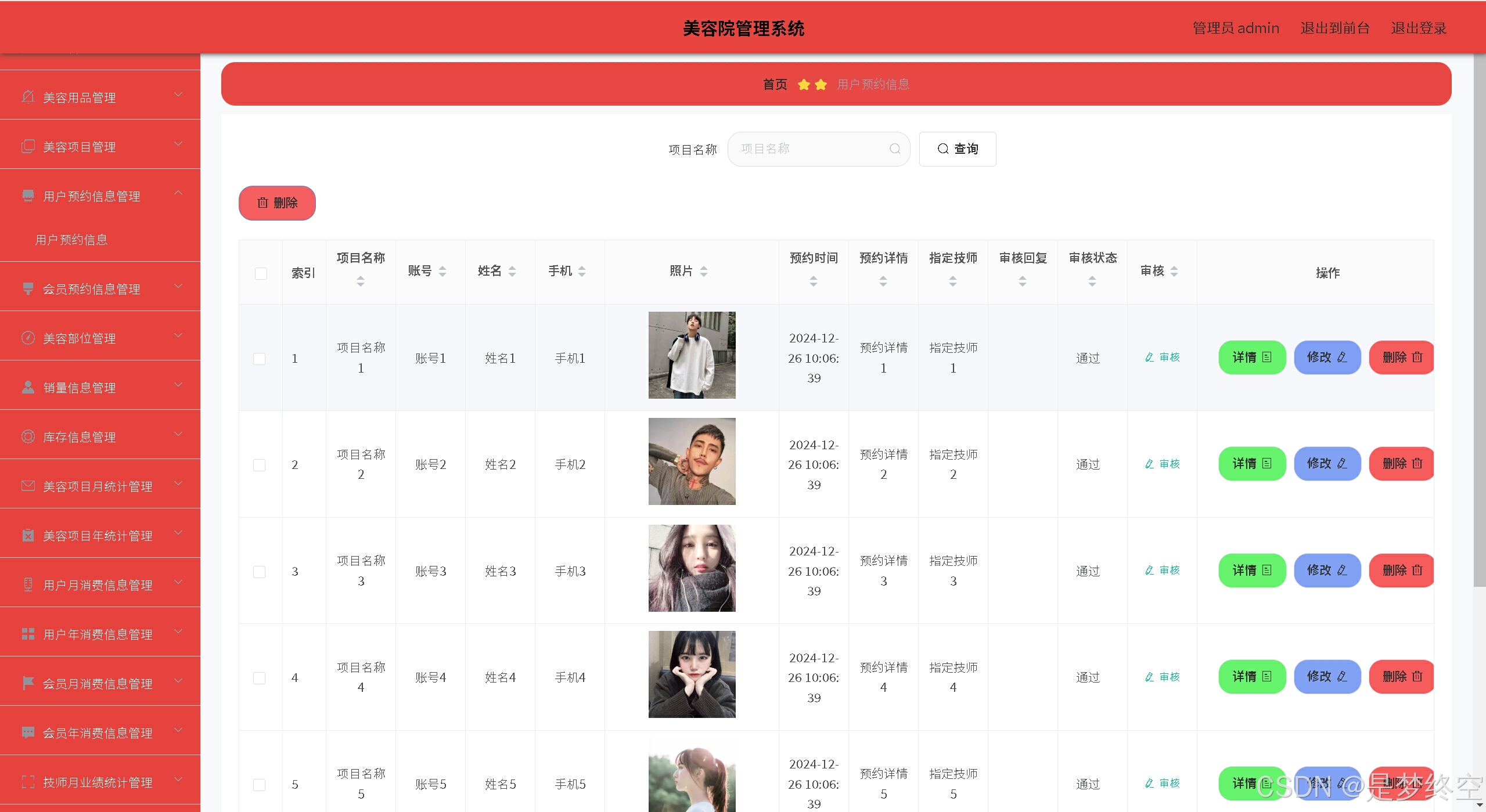
Task: Click the flag icon beside 会员月消费信息管理
Action: point(28,683)
